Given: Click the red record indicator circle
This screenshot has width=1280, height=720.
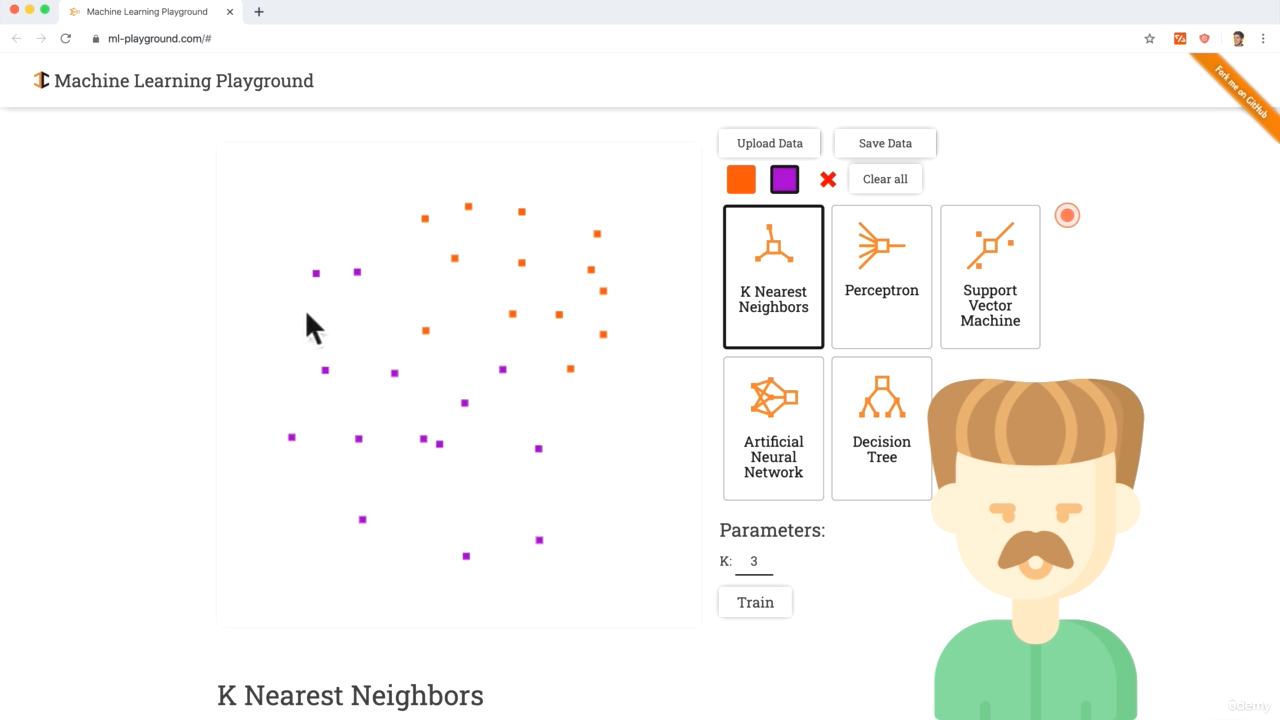Looking at the screenshot, I should point(1067,216).
